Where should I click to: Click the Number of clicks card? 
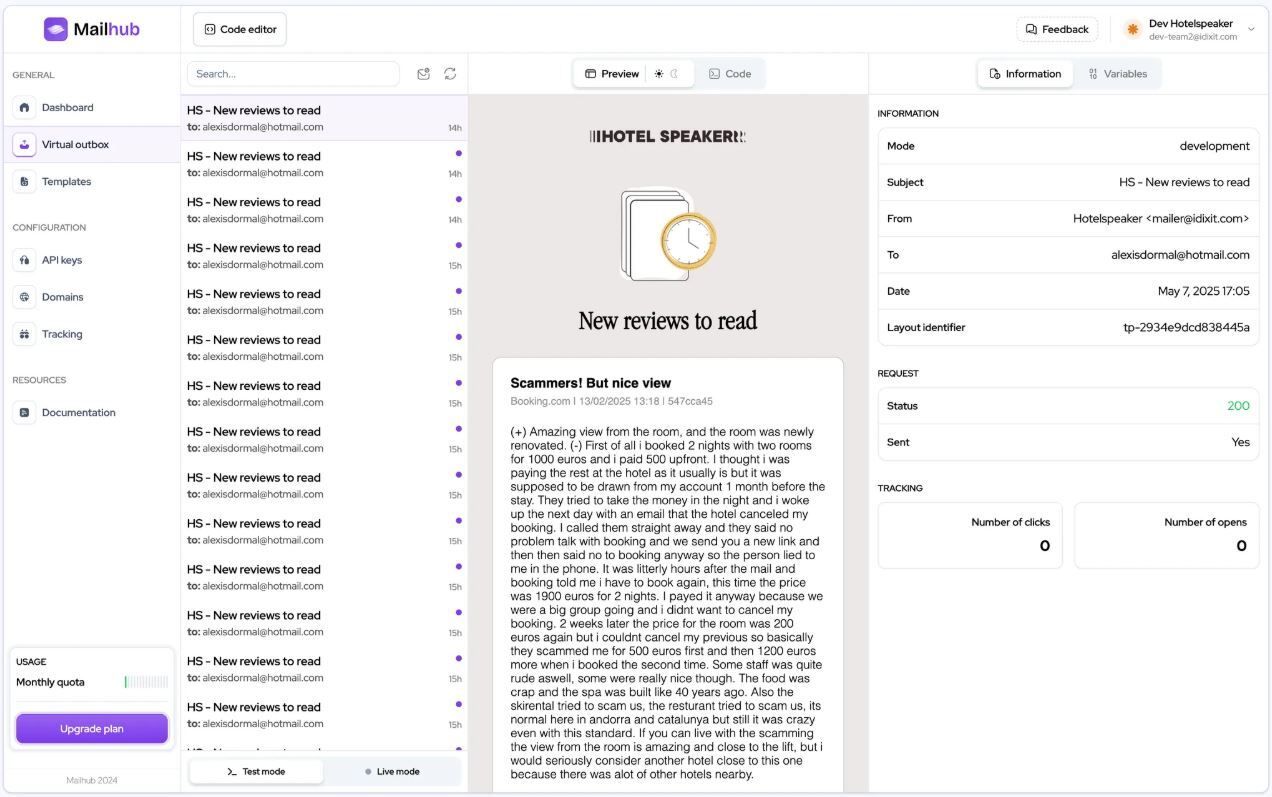(970, 535)
